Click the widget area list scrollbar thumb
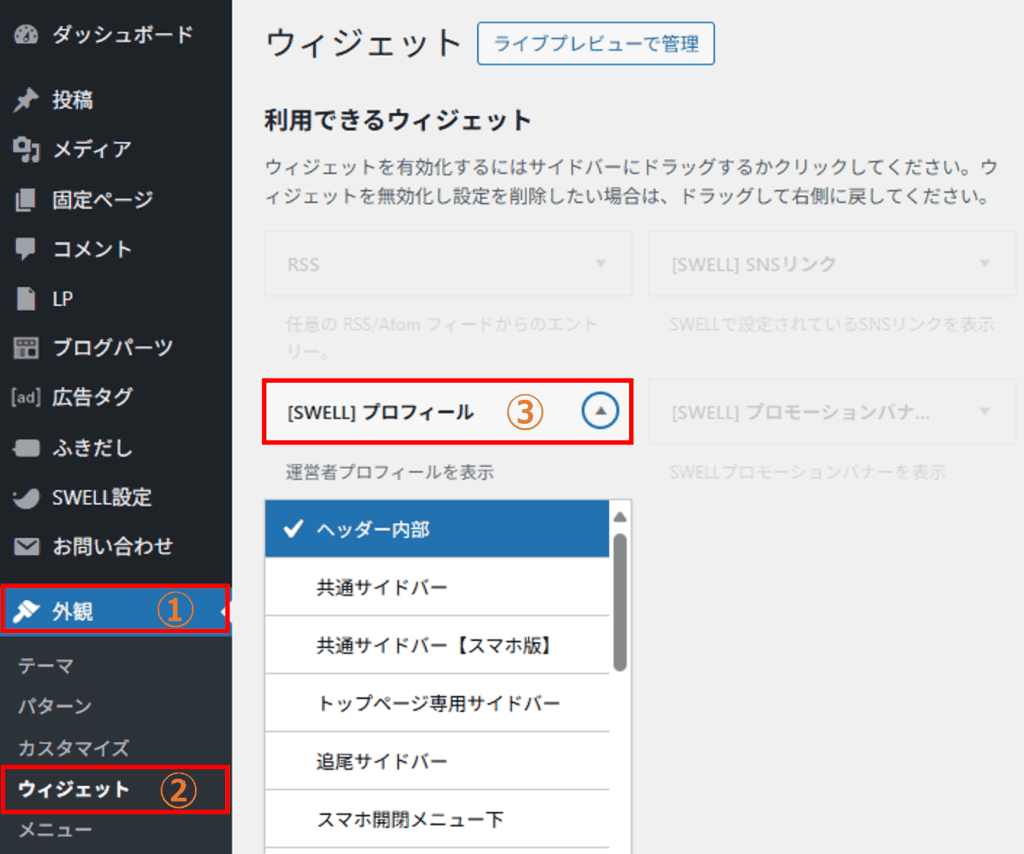This screenshot has height=854, width=1024. coord(620,600)
